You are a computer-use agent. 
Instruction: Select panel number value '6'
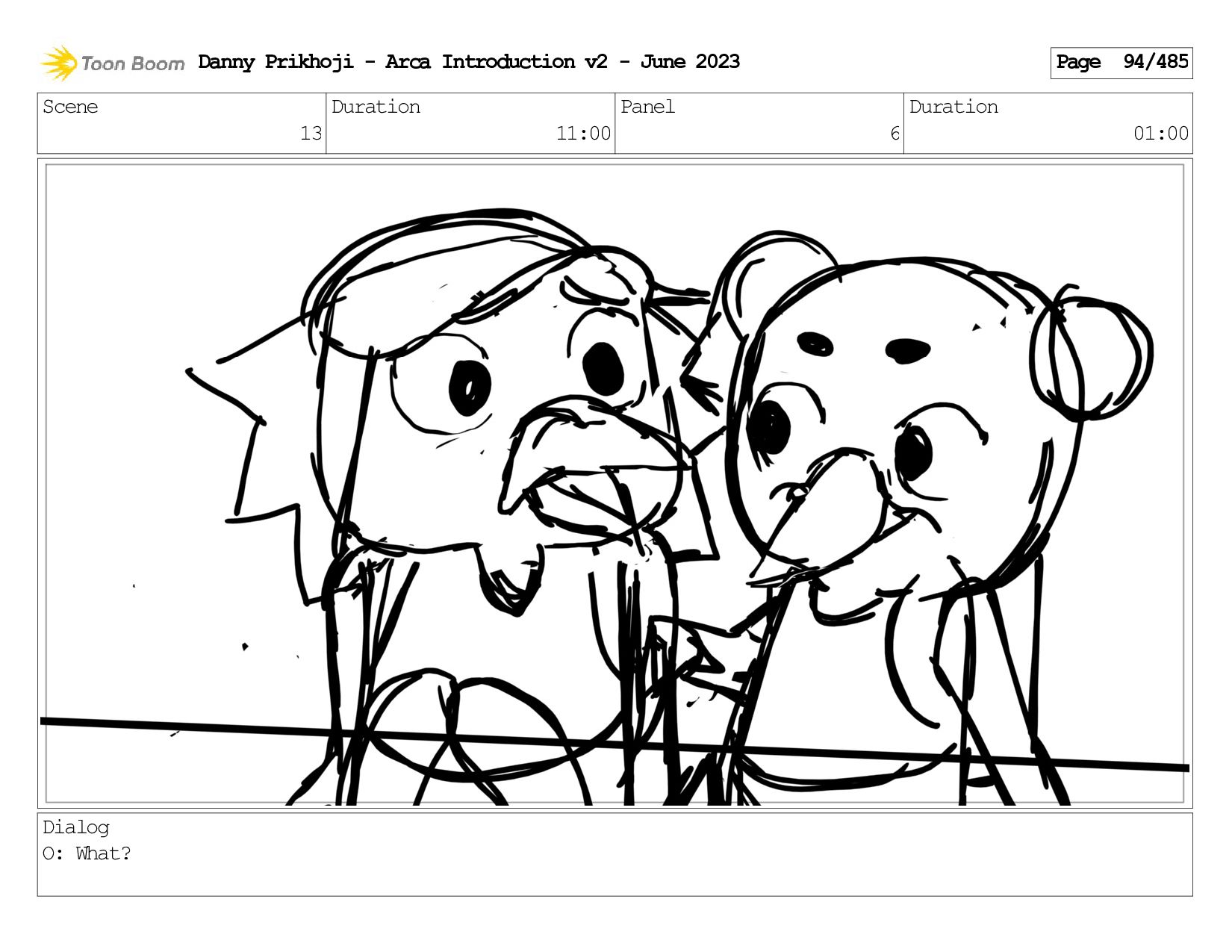click(x=895, y=134)
